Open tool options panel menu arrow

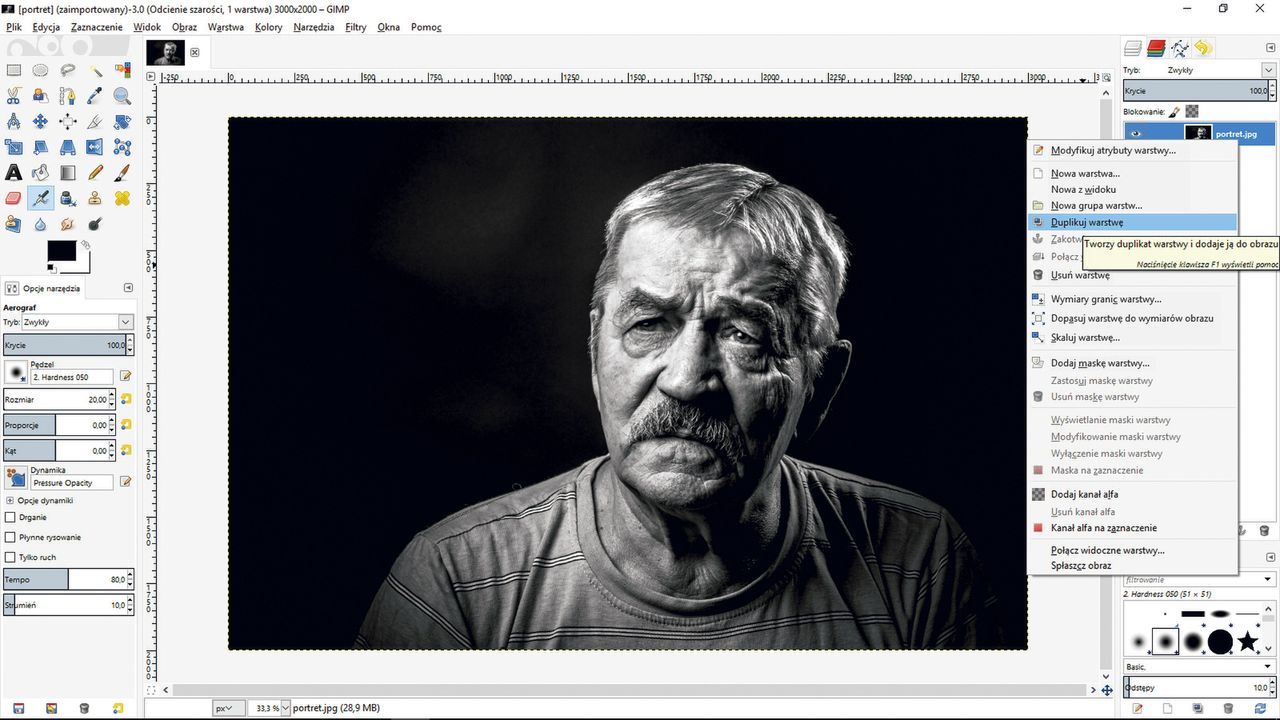(127, 288)
